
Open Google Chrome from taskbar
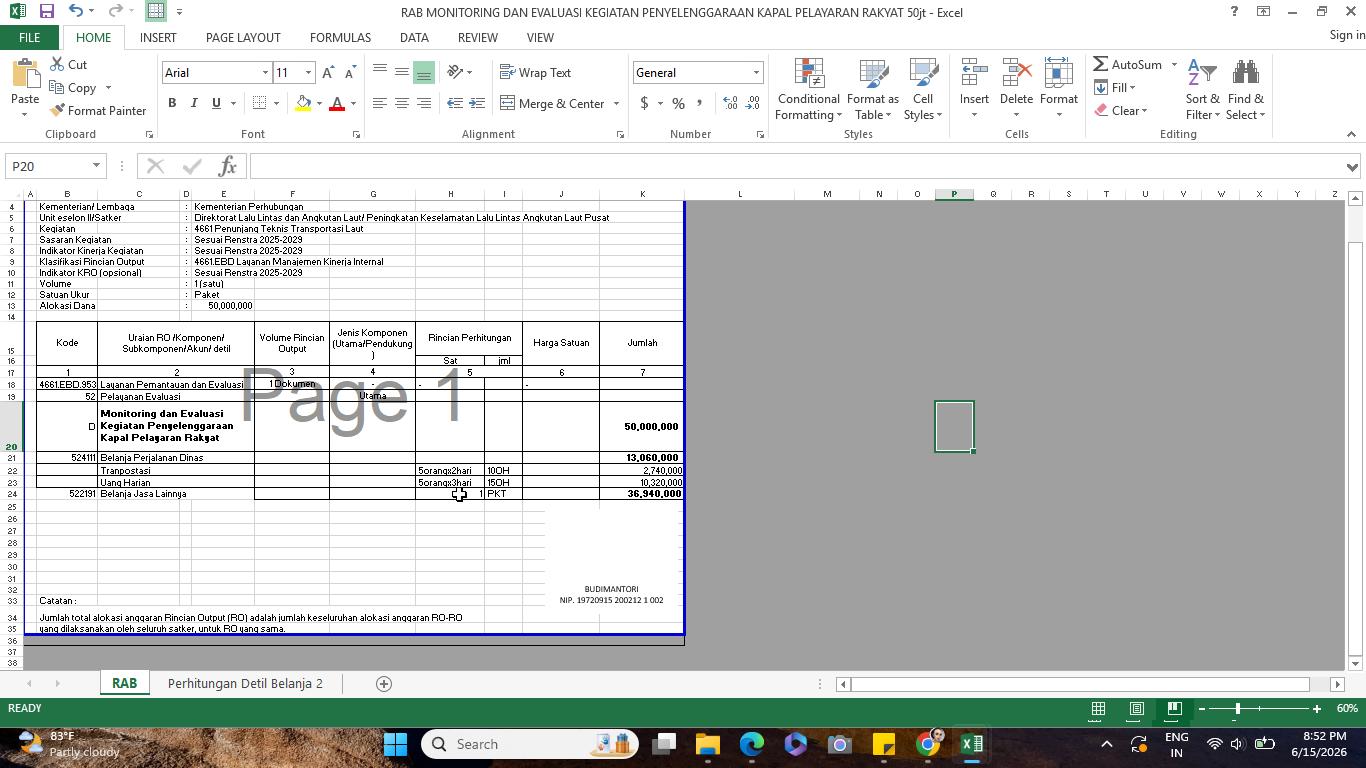[928, 744]
